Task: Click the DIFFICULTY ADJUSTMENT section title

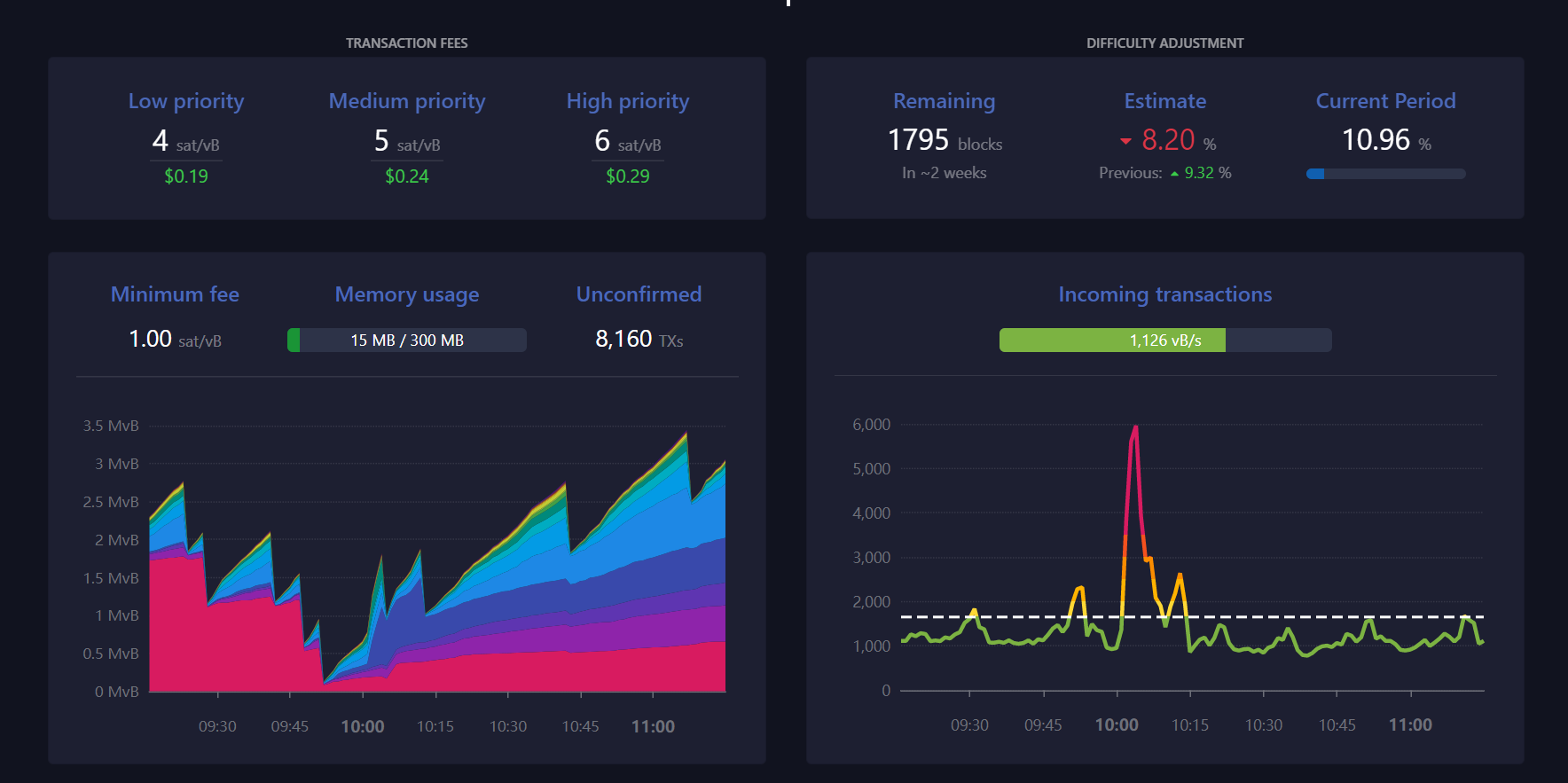Action: 1165,43
